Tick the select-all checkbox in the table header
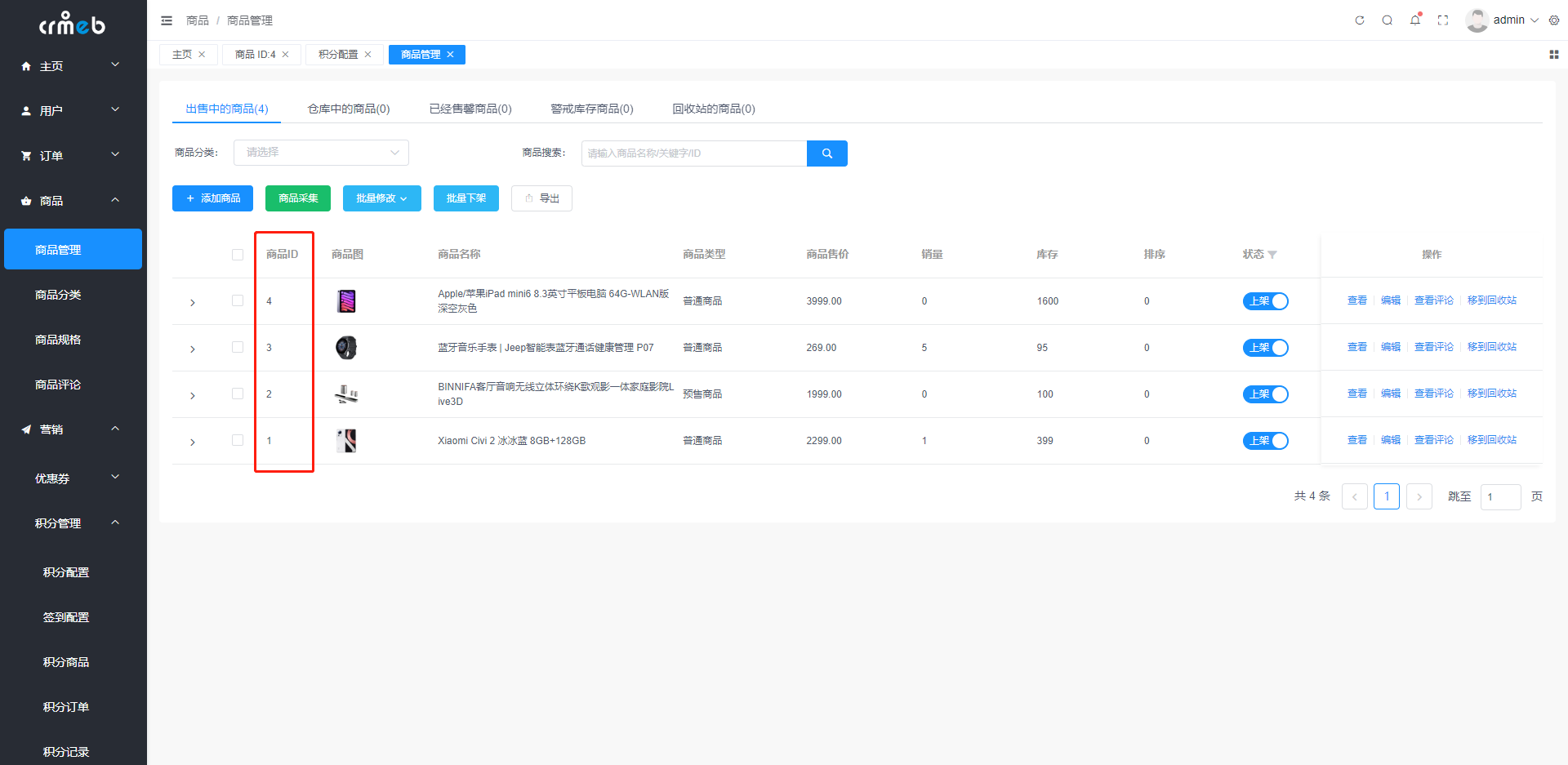1568x765 pixels. tap(238, 255)
